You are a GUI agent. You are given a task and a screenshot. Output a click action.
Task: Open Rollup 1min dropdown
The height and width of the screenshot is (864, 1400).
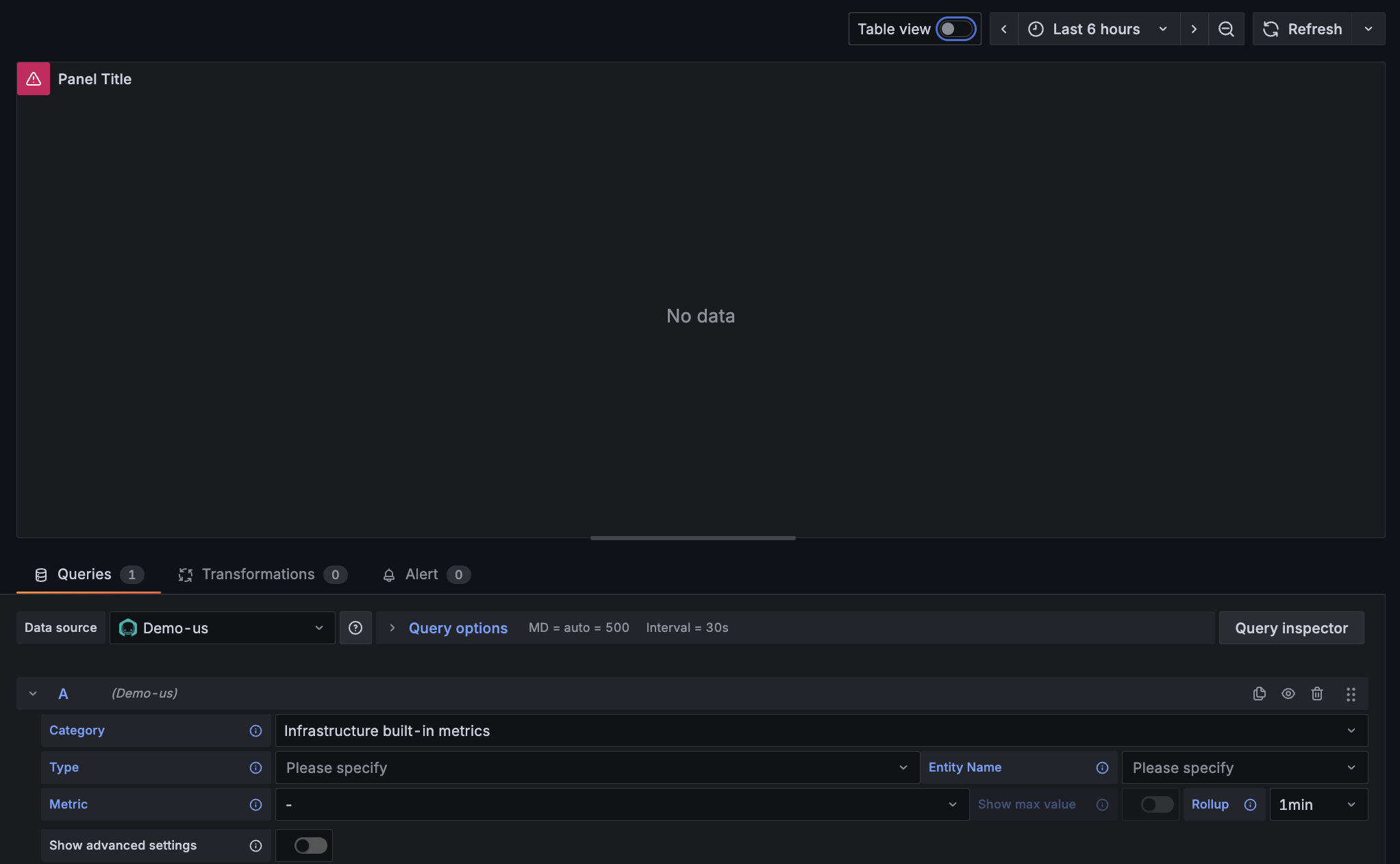pos(1318,804)
